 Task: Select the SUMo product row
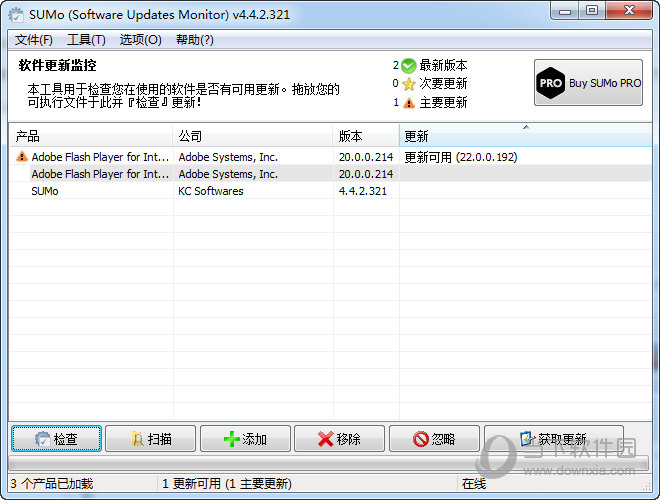tap(330, 191)
